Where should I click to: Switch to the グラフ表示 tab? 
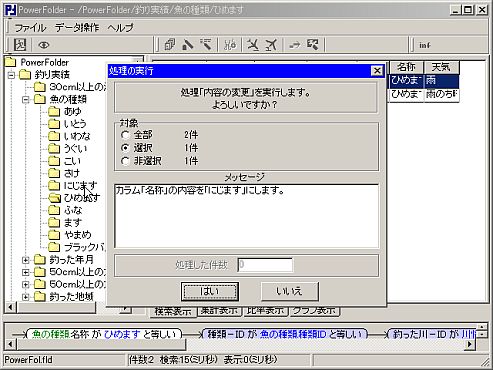tap(314, 311)
